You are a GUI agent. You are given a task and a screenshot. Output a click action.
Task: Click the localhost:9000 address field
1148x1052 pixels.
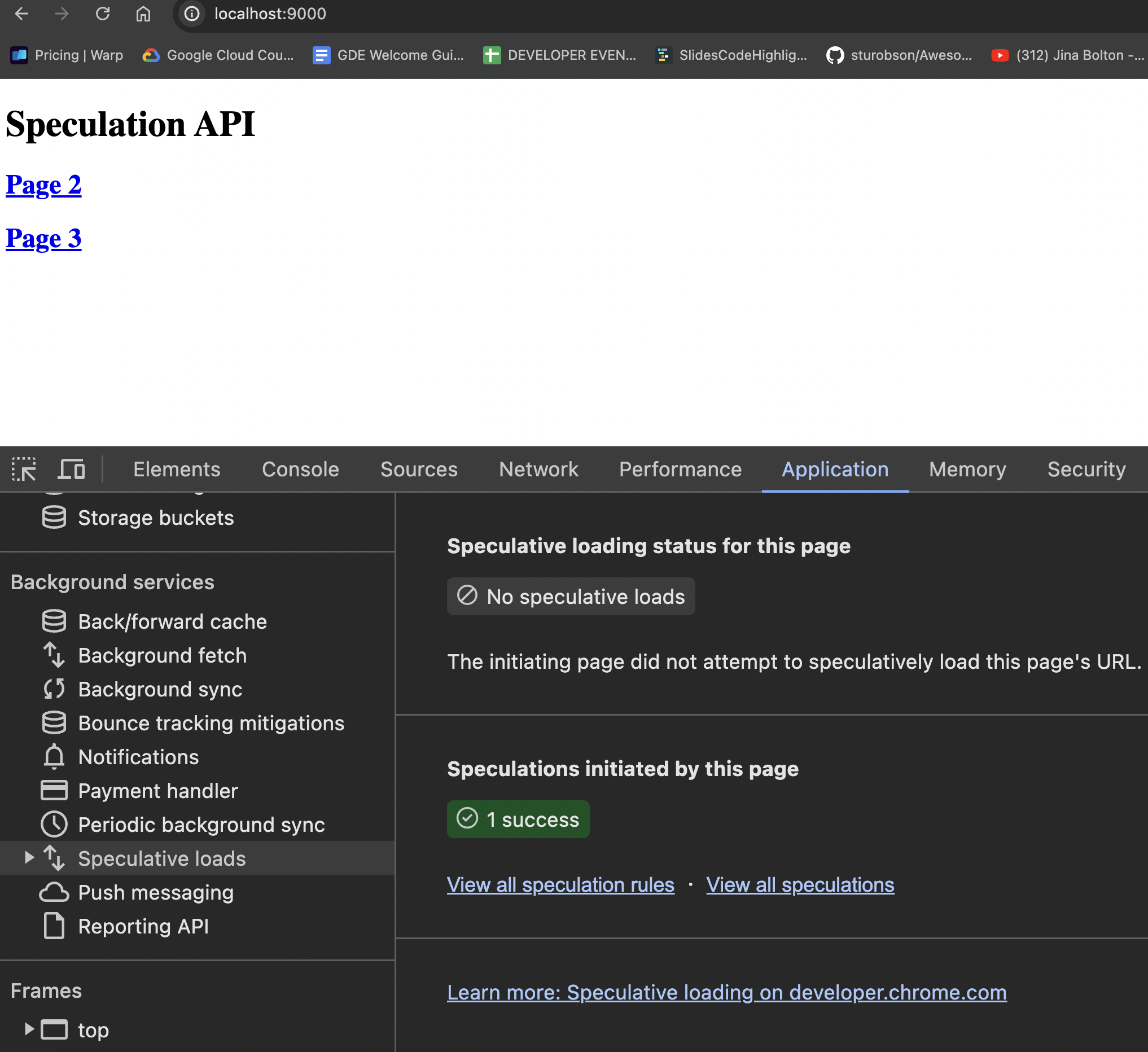click(x=270, y=14)
